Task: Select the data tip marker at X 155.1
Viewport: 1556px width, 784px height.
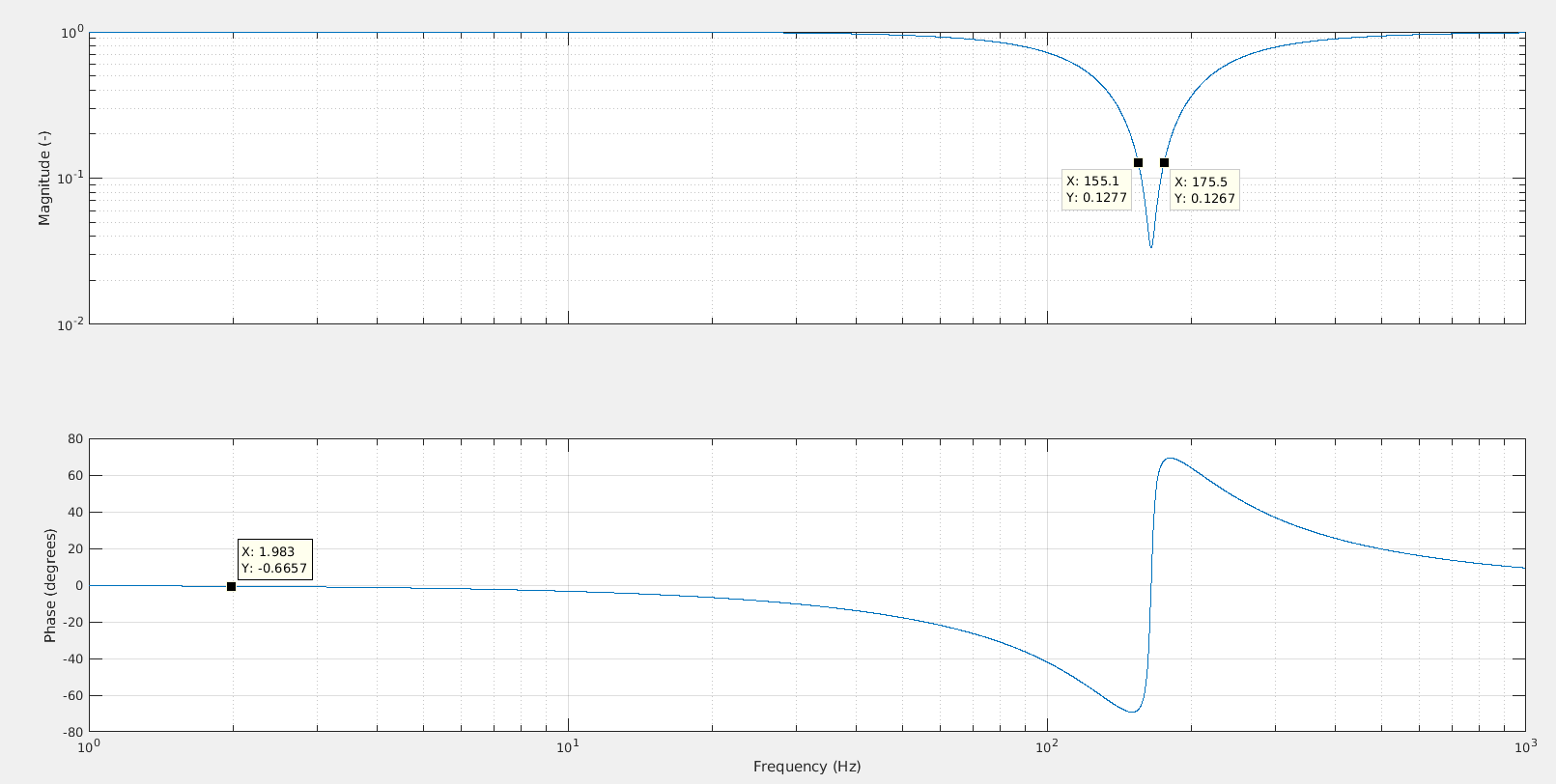Action: (x=1138, y=163)
